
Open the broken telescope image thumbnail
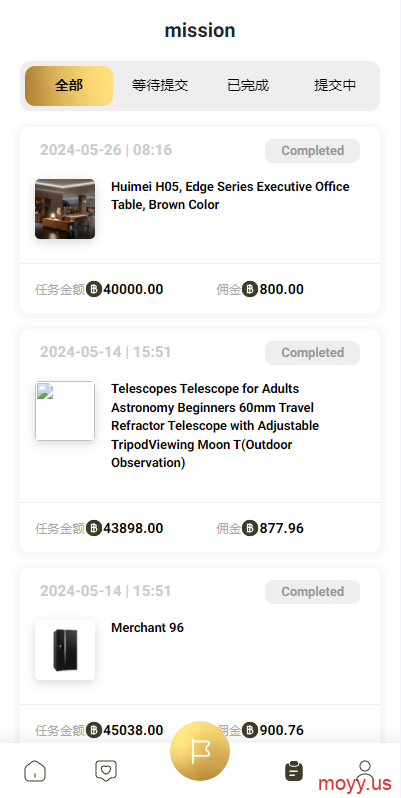[65, 411]
